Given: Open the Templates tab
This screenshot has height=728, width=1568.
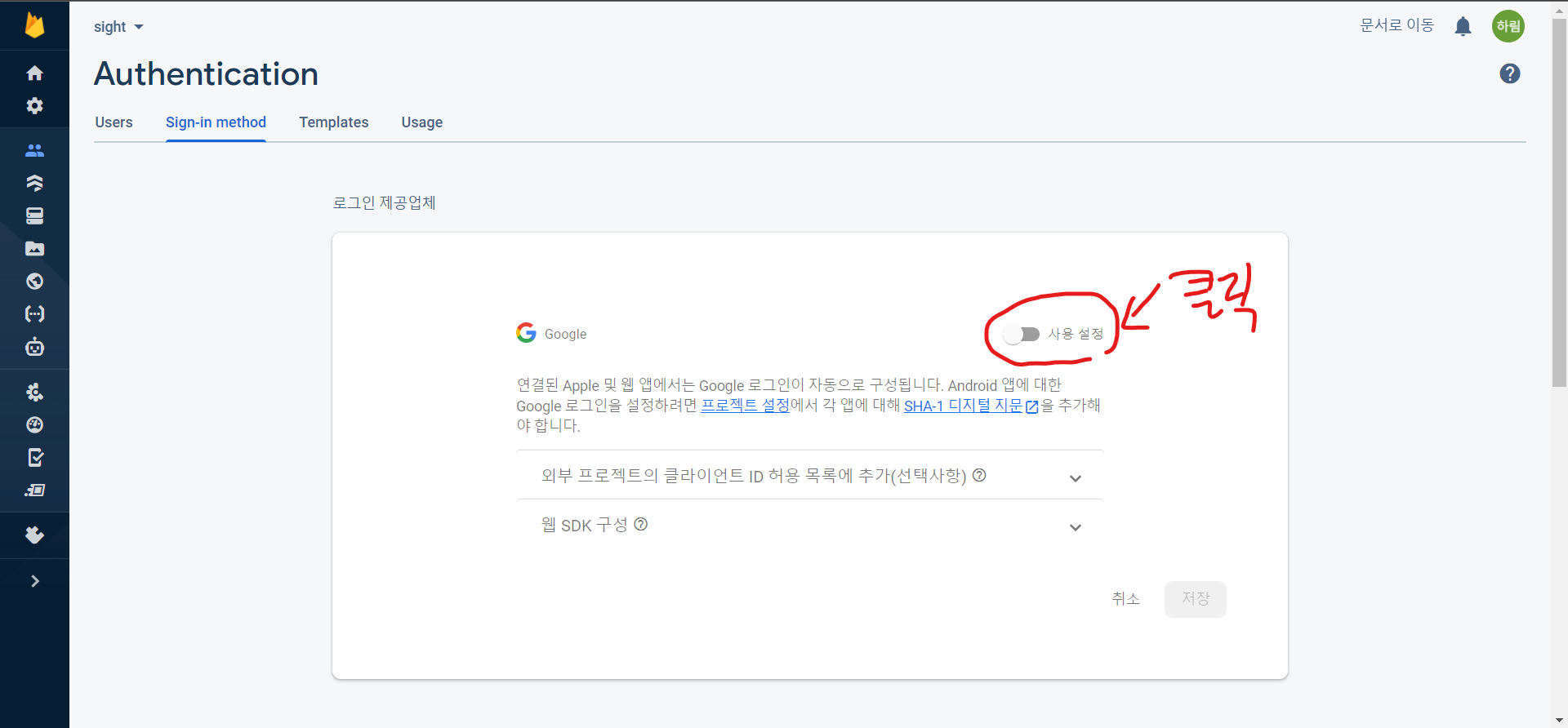Looking at the screenshot, I should pos(333,122).
